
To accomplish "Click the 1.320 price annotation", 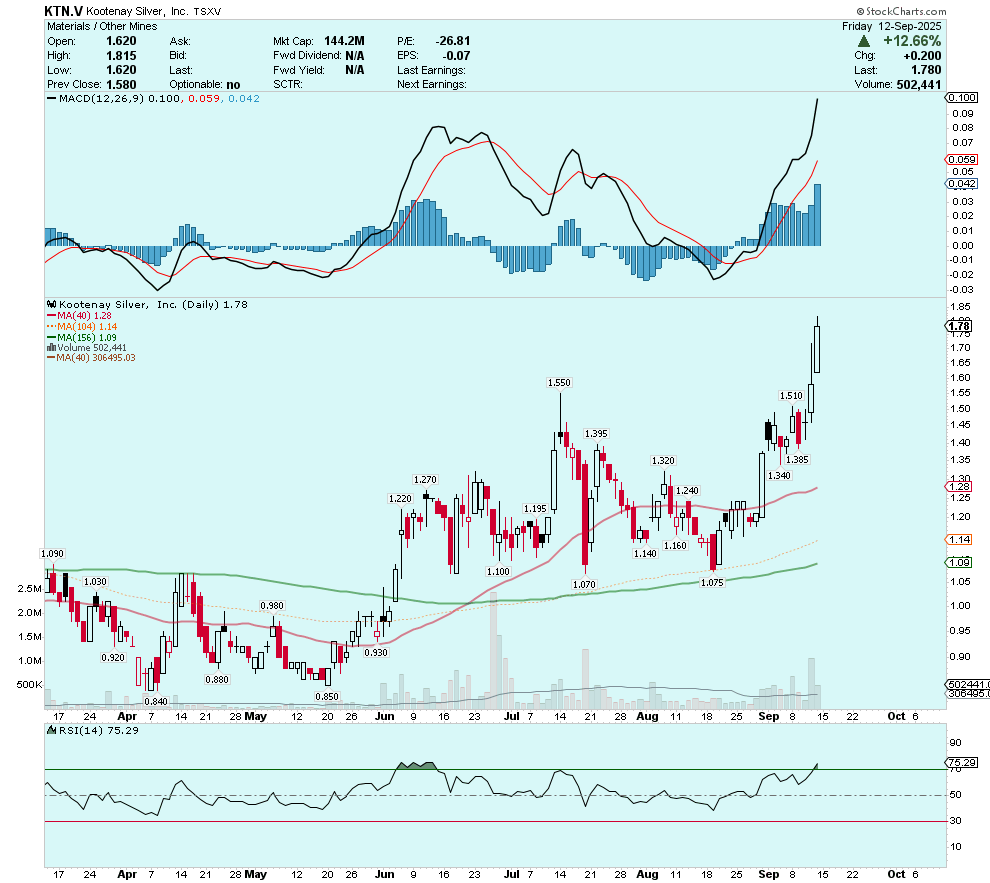I will pos(663,461).
